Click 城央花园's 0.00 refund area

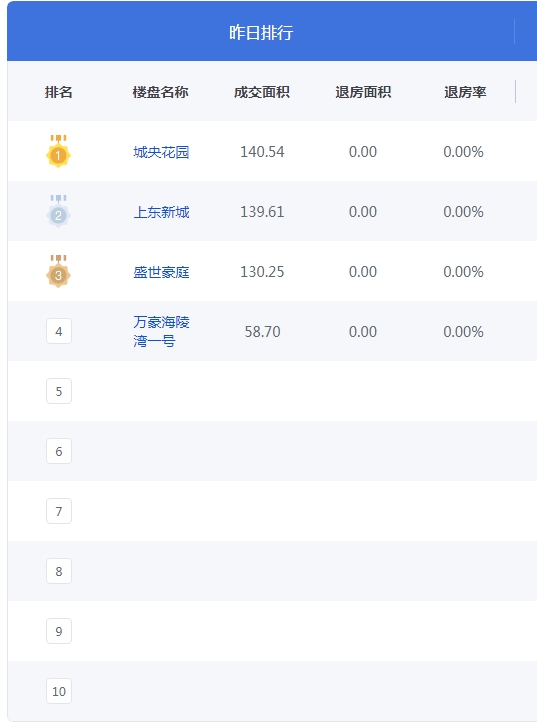[363, 152]
